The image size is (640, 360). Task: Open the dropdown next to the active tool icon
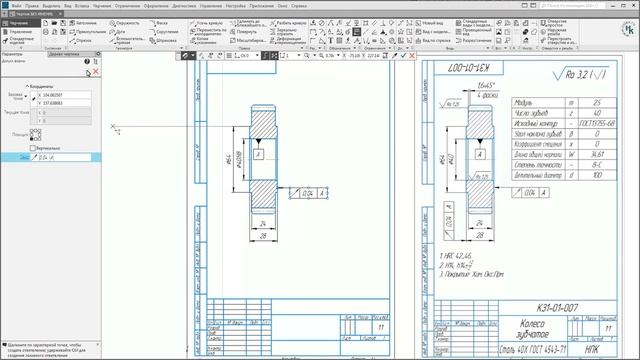(x=193, y=56)
